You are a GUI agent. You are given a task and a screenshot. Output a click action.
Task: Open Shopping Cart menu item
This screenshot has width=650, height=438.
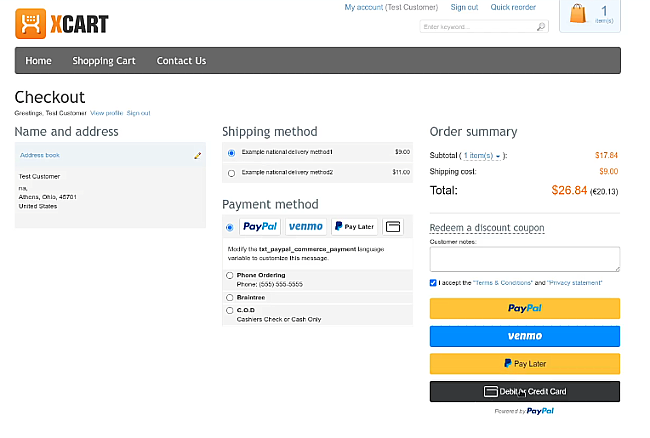104,61
